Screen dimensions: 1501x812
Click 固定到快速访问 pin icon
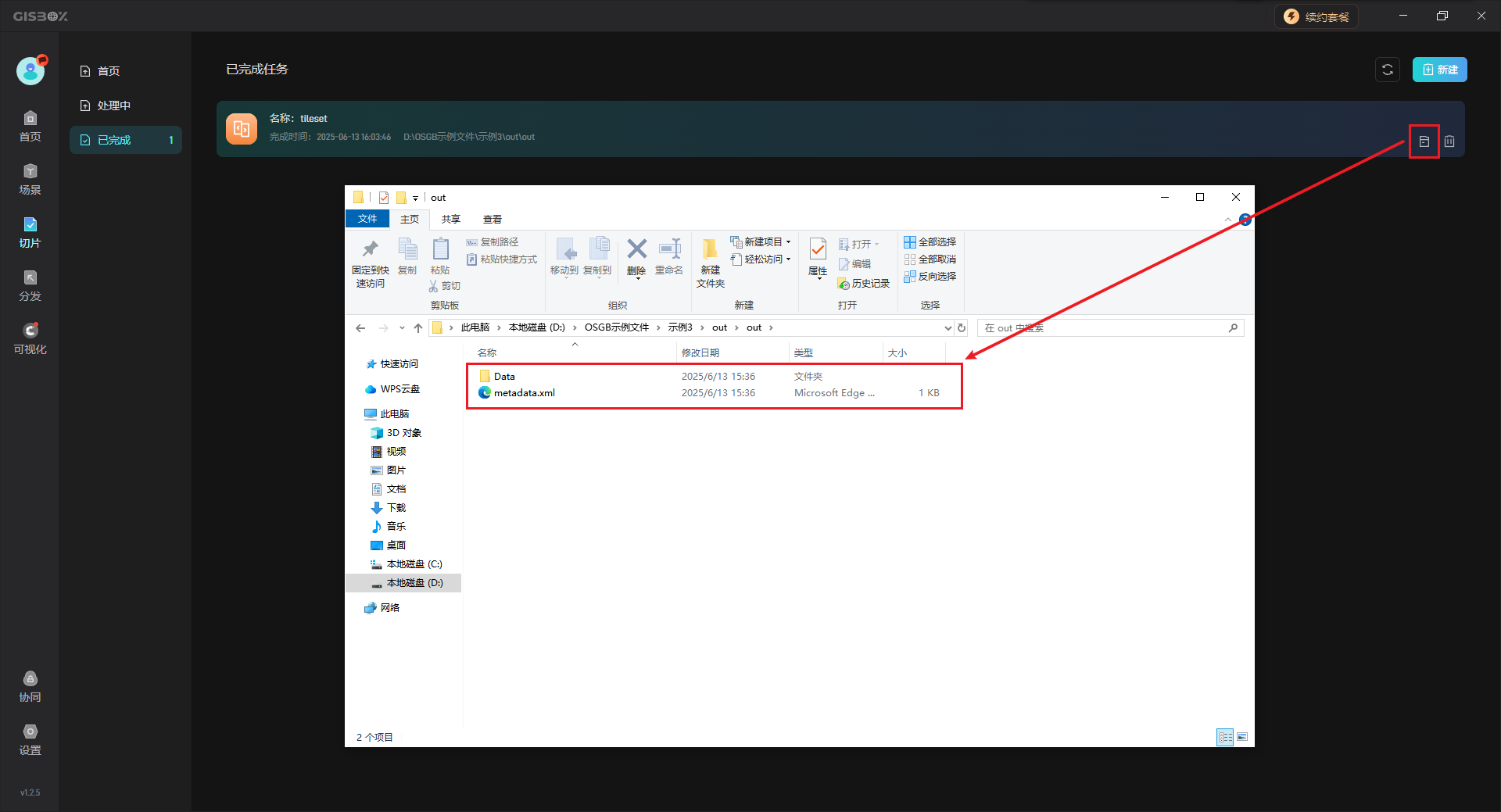(370, 263)
